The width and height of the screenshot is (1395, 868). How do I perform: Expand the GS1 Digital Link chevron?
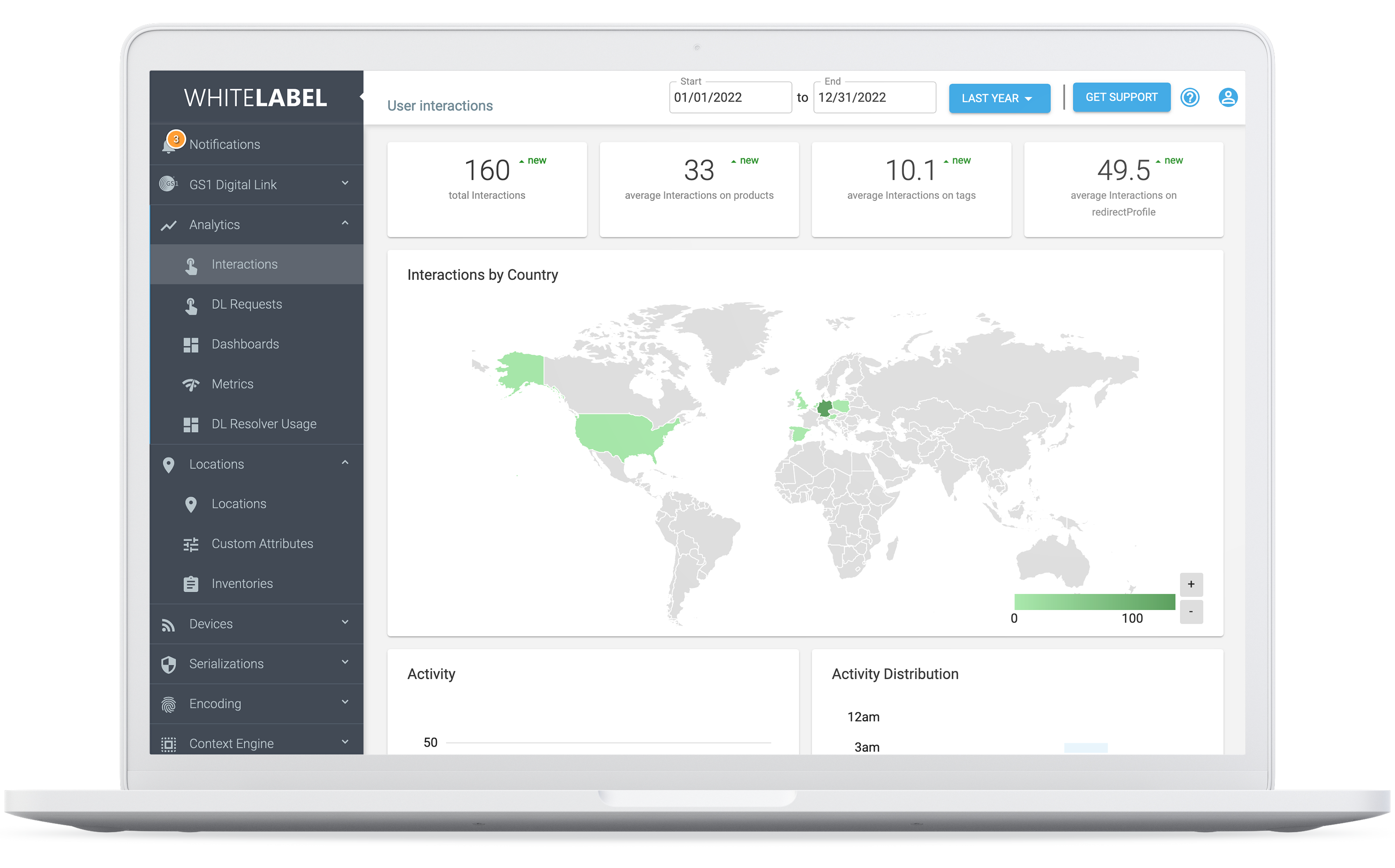pos(345,183)
